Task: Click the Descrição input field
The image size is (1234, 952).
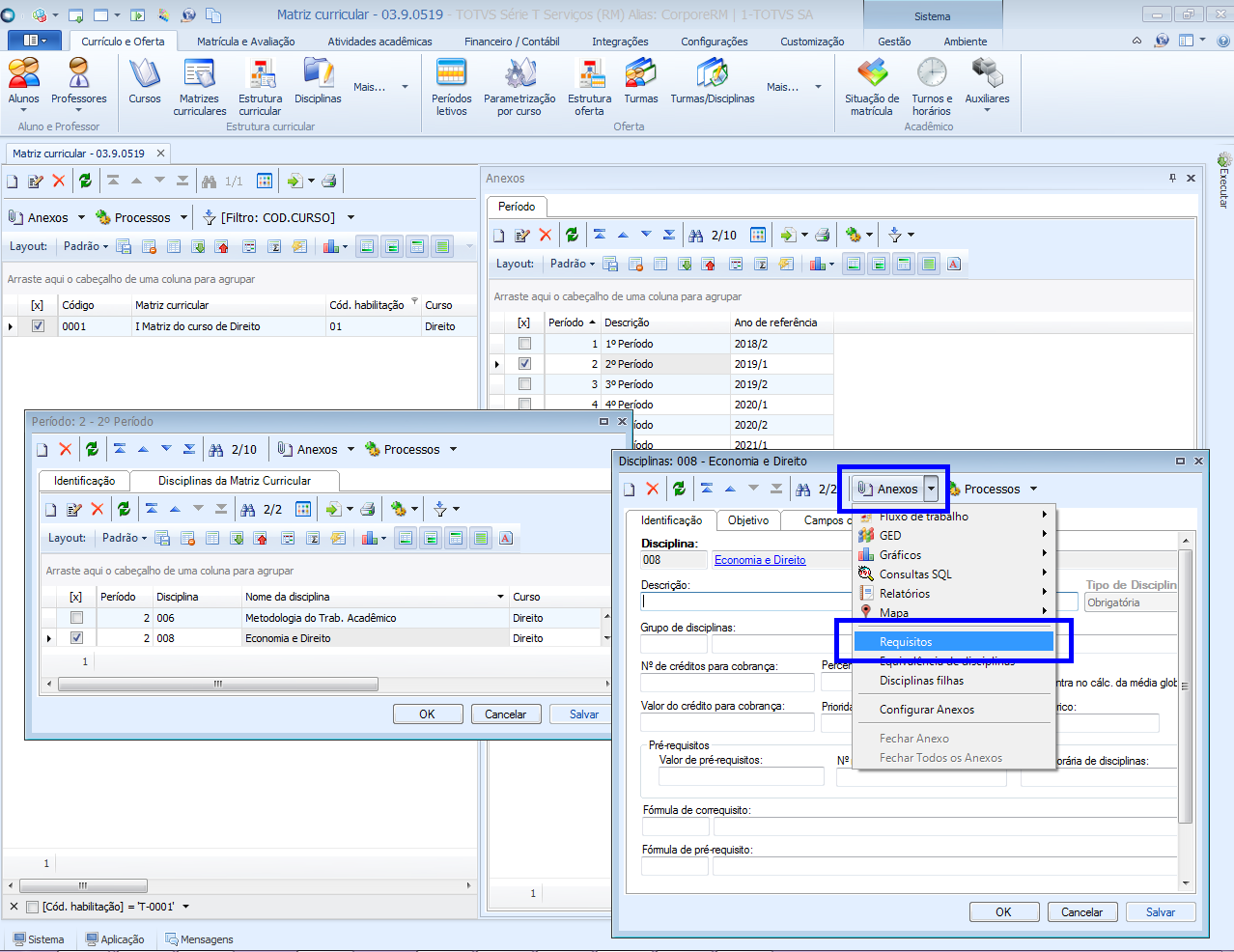Action: (x=747, y=602)
